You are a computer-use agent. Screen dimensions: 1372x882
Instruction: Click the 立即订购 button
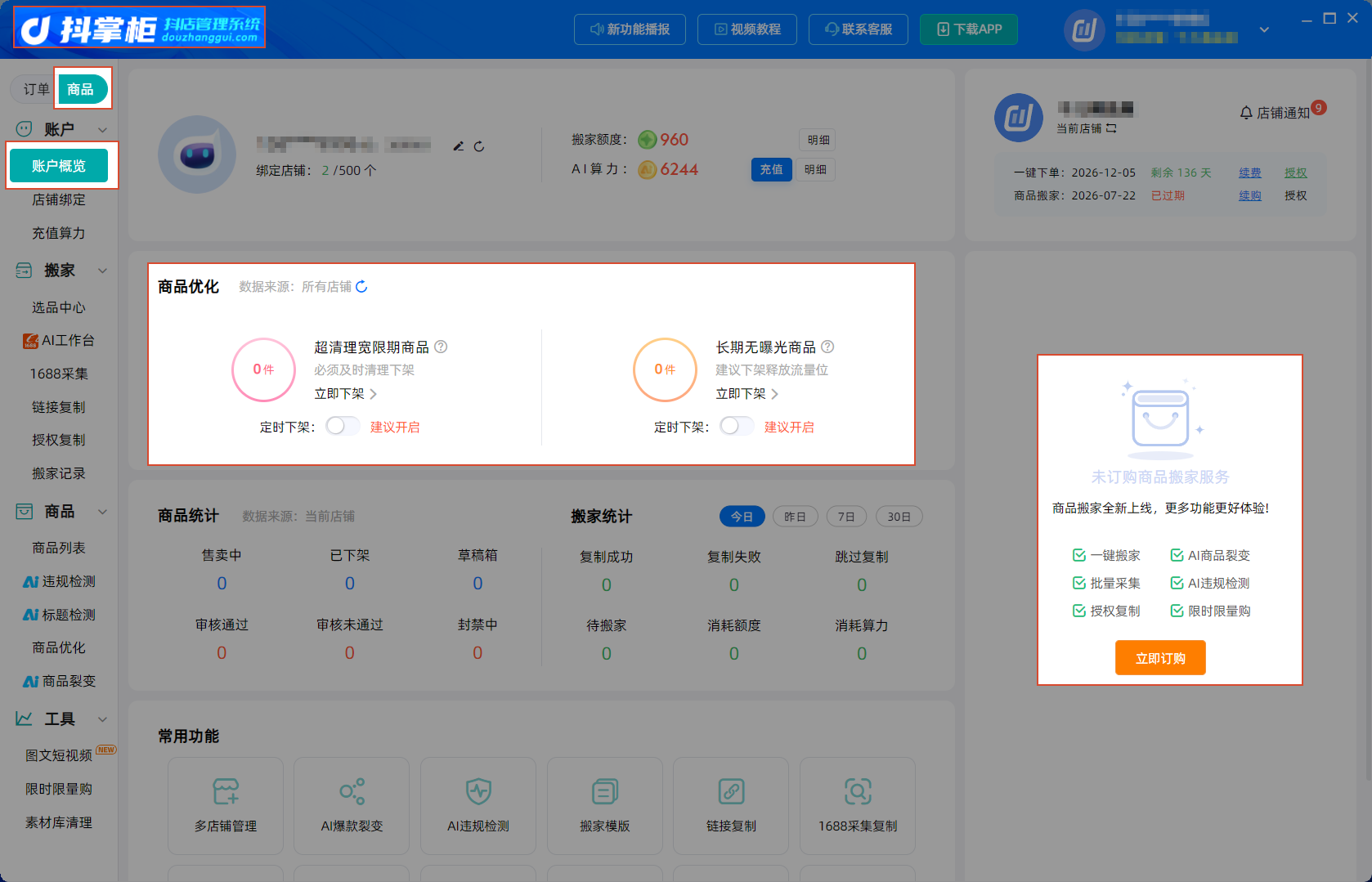pyautogui.click(x=1160, y=658)
